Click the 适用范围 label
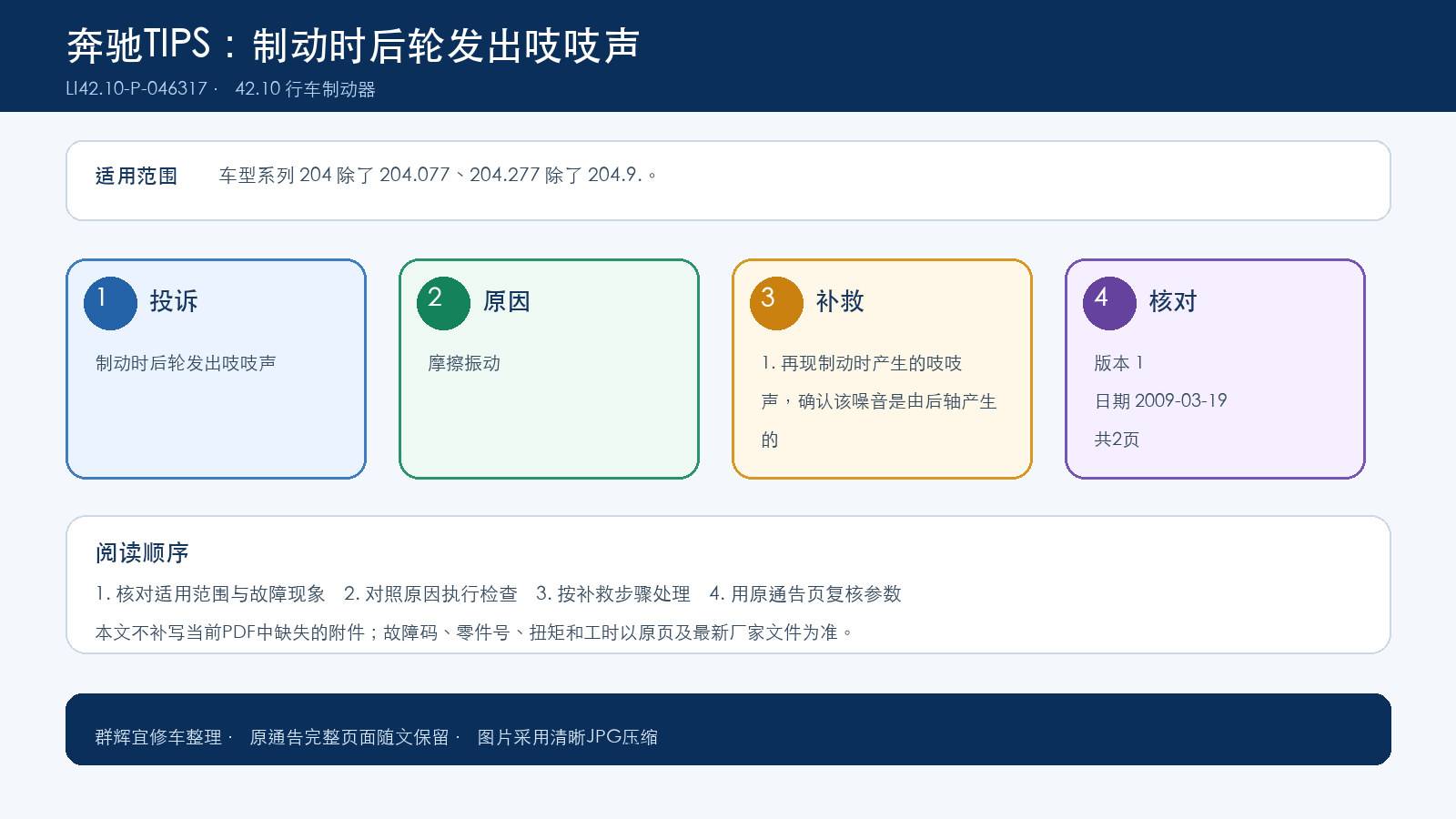 [x=136, y=176]
